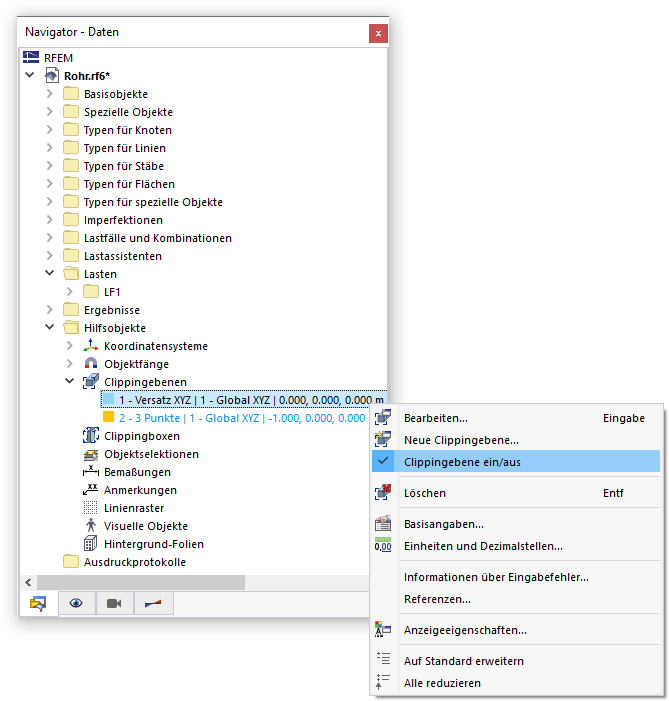The width and height of the screenshot is (669, 701).
Task: Expand the Objektfänge node
Action: [70, 363]
